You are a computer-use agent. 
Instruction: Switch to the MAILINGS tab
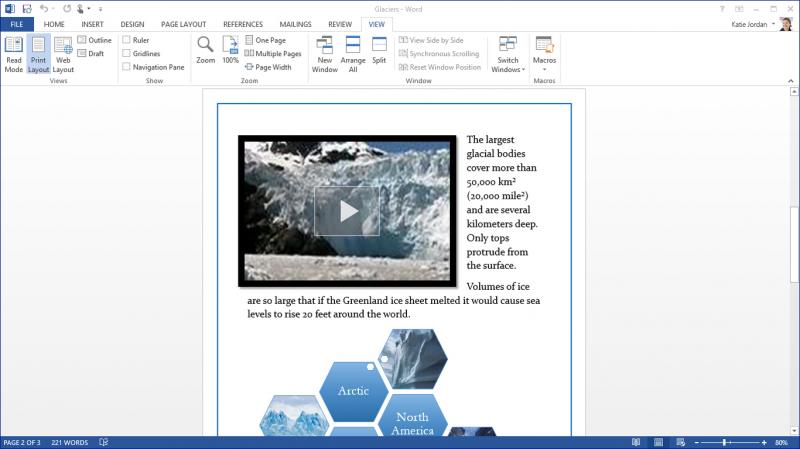pyautogui.click(x=295, y=24)
